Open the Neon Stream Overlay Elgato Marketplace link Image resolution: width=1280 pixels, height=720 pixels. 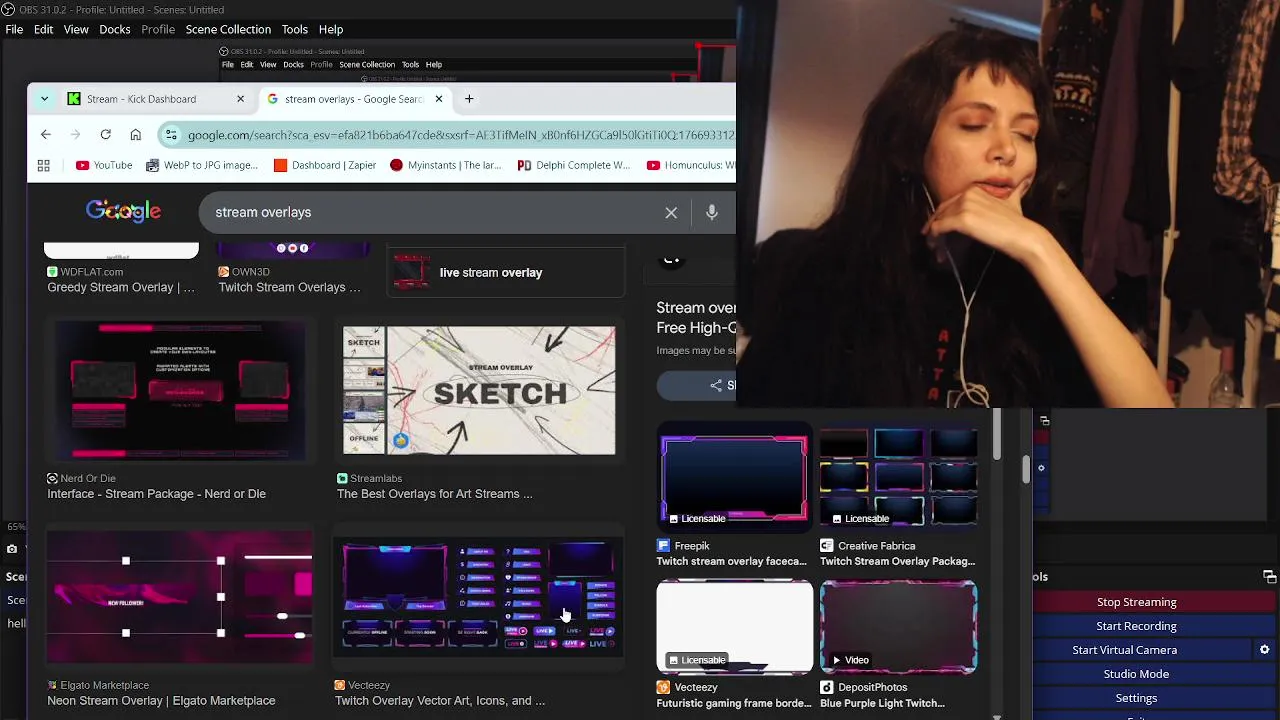click(x=161, y=701)
